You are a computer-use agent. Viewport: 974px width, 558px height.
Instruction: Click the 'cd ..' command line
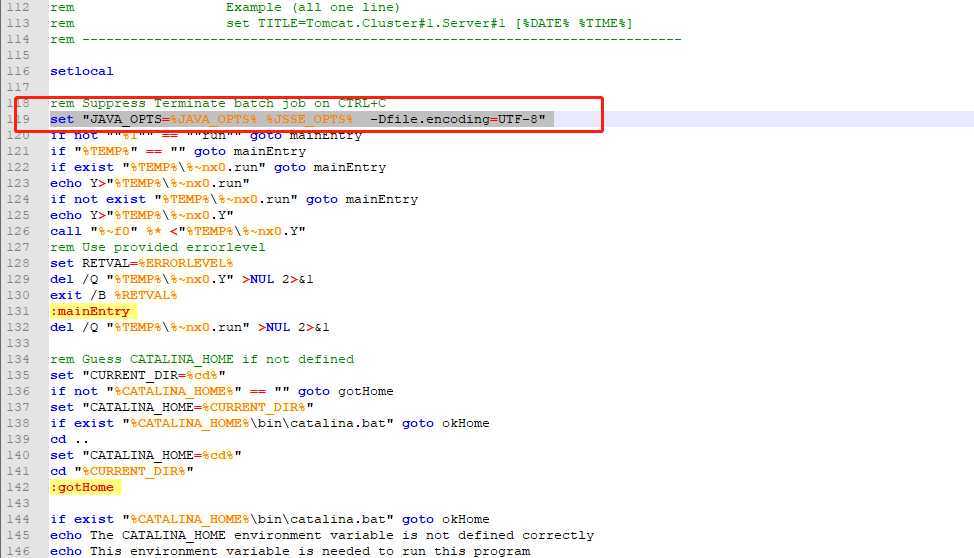coord(70,439)
